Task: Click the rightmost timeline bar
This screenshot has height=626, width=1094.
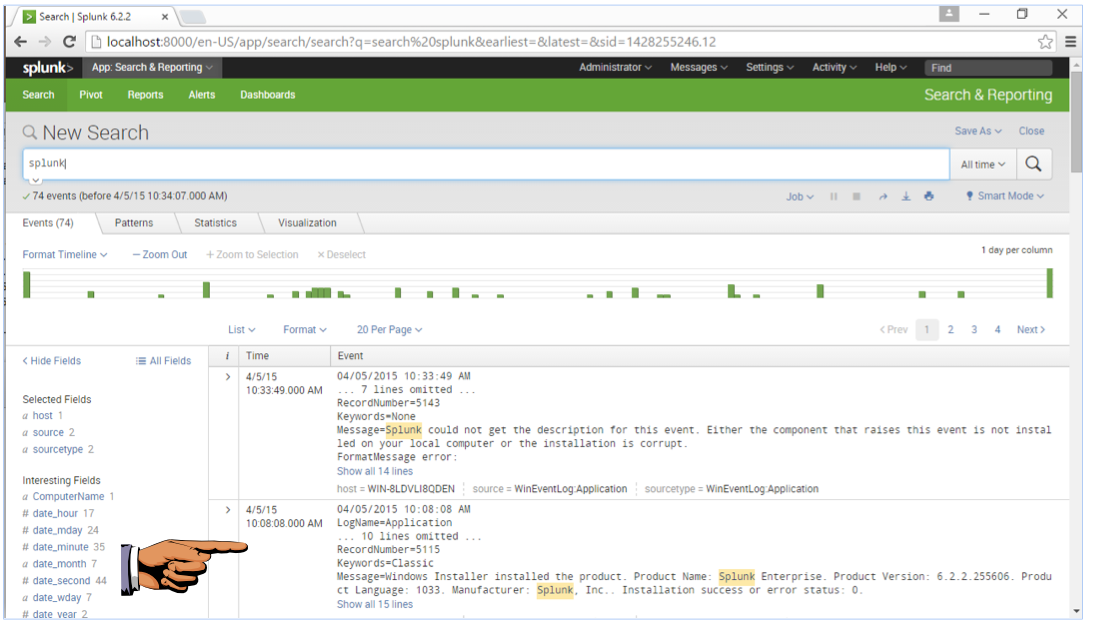Action: pyautogui.click(x=1049, y=283)
